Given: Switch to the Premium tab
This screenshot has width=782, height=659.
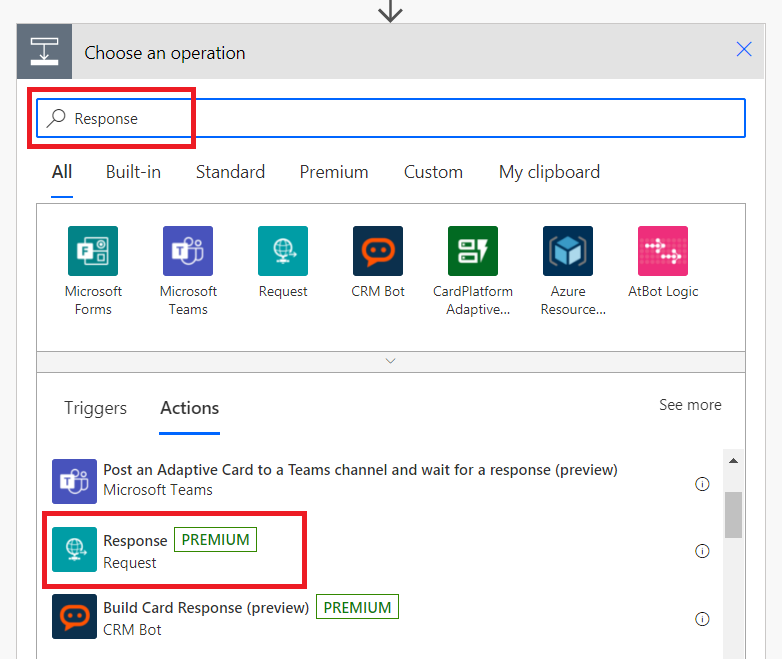Looking at the screenshot, I should pyautogui.click(x=334, y=172).
